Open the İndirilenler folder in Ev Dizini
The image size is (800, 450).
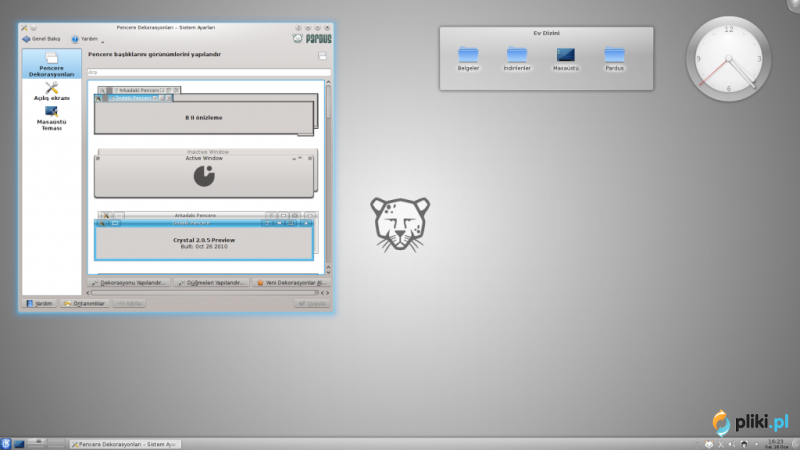pos(517,59)
